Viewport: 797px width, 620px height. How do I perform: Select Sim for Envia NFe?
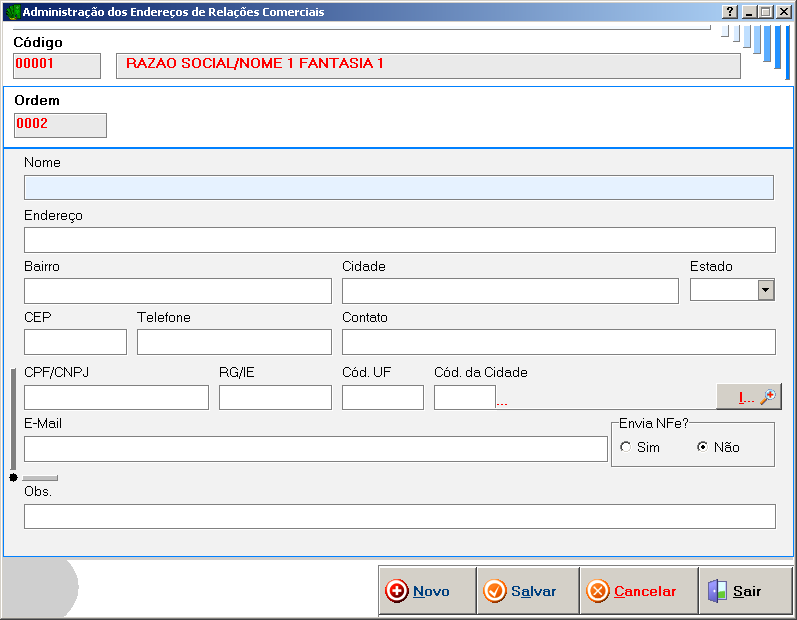pos(626,447)
